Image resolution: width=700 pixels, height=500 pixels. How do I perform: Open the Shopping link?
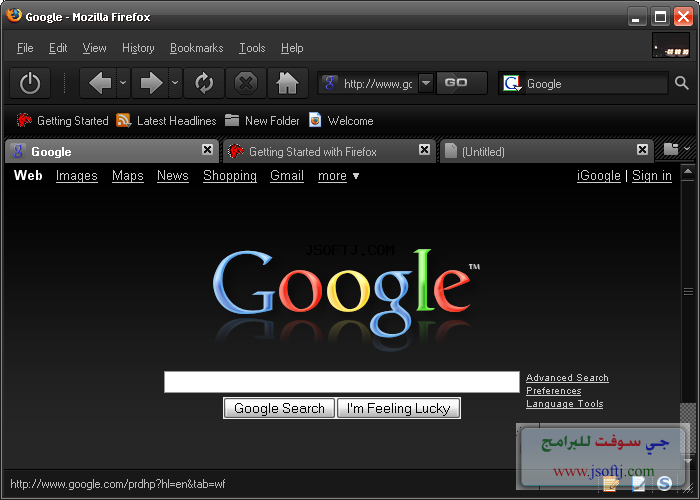click(x=230, y=176)
